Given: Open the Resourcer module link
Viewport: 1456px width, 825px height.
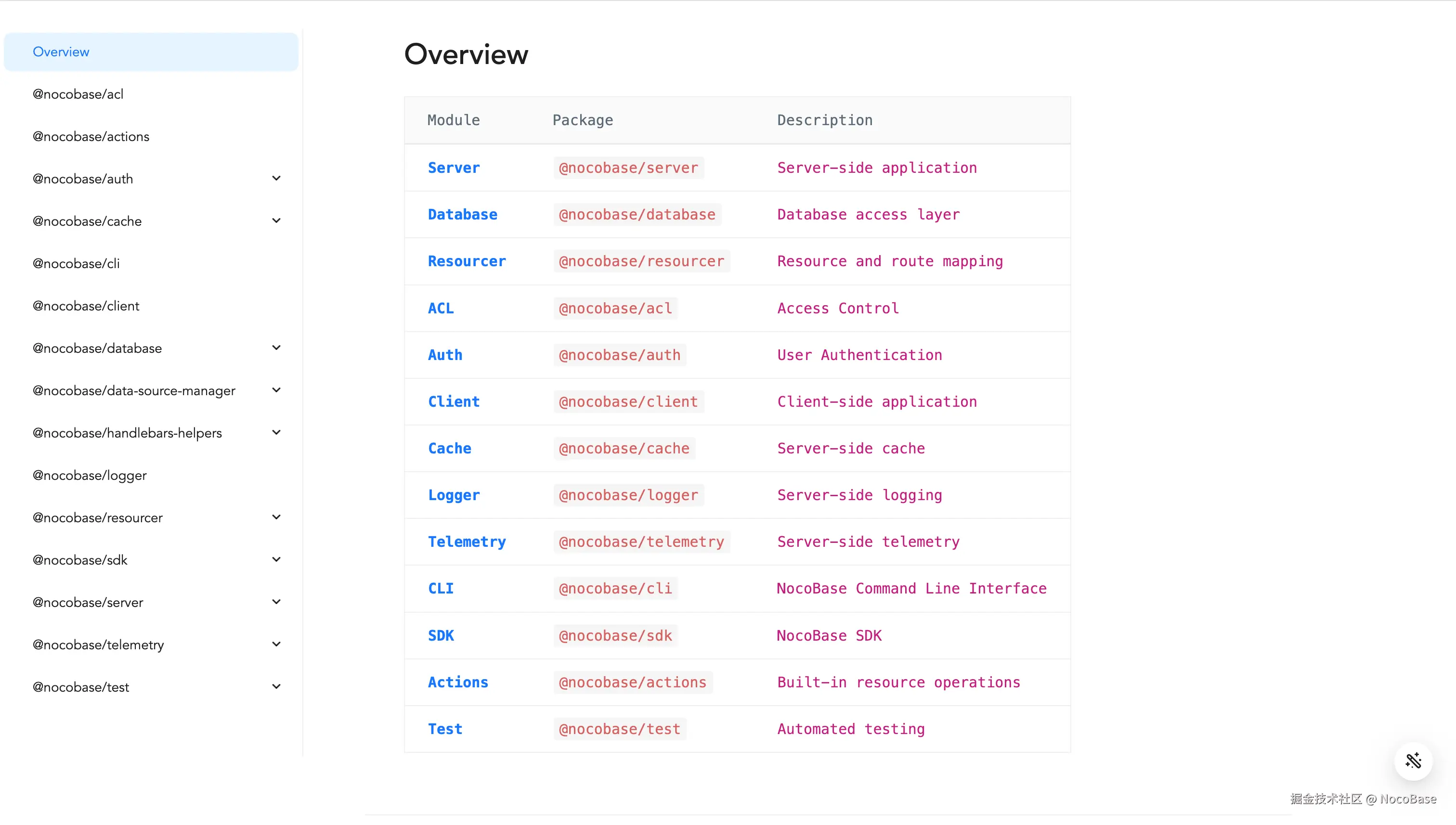Looking at the screenshot, I should (x=467, y=261).
